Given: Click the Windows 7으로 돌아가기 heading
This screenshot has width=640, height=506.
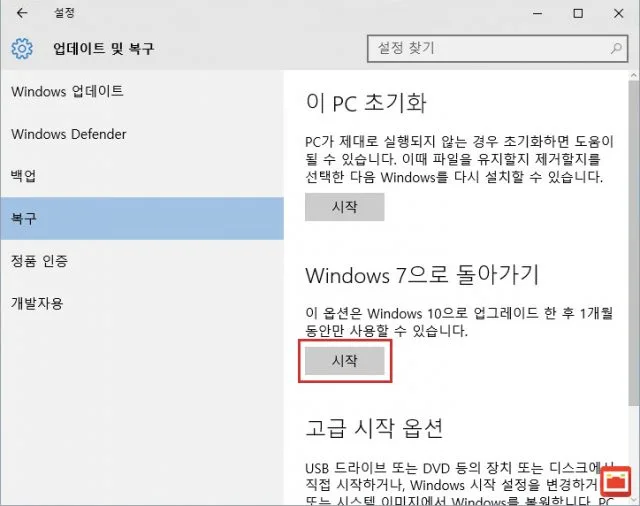Looking at the screenshot, I should [x=422, y=275].
